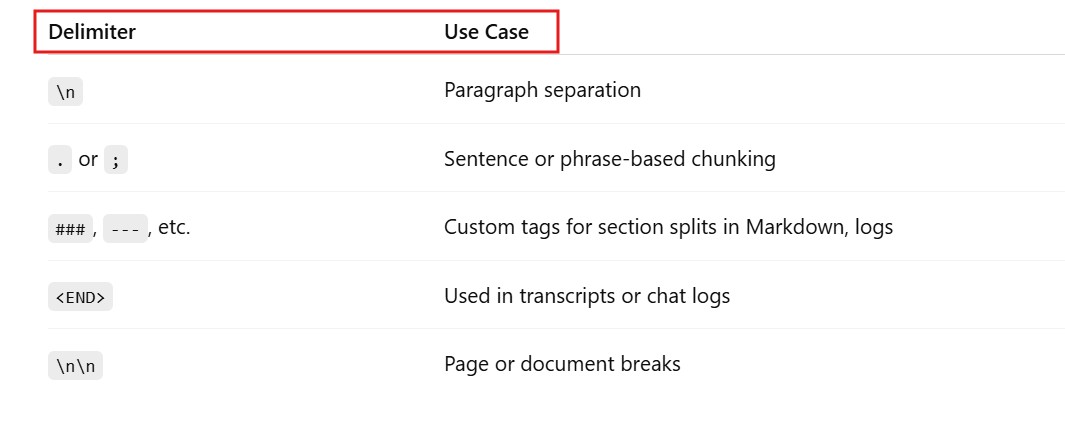Click the "Page or document breaks" text
The image size is (1065, 446).
[562, 364]
